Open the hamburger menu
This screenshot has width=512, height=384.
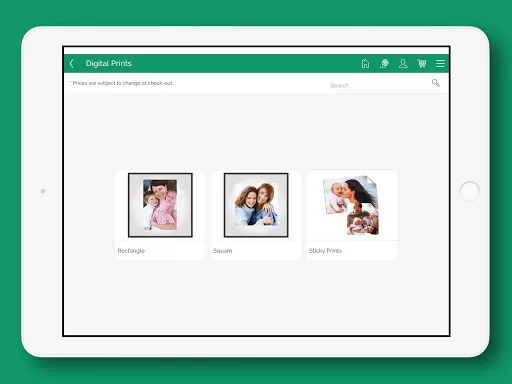pyautogui.click(x=440, y=63)
